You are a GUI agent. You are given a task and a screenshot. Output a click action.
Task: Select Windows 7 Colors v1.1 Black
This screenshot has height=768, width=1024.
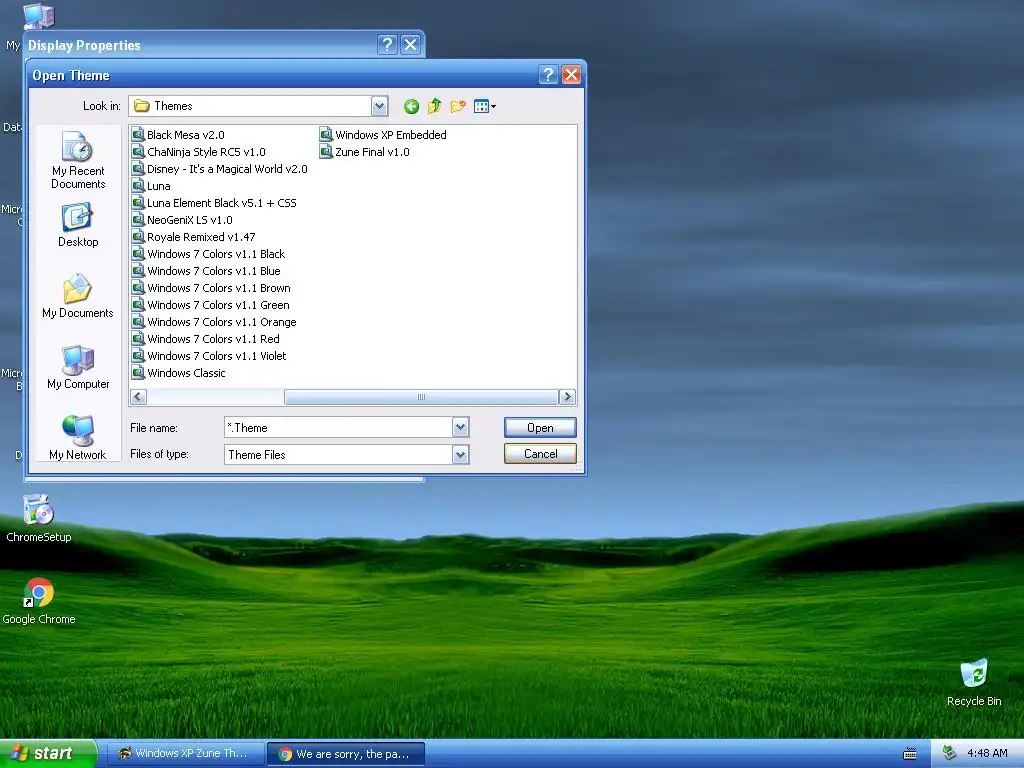[x=208, y=254]
